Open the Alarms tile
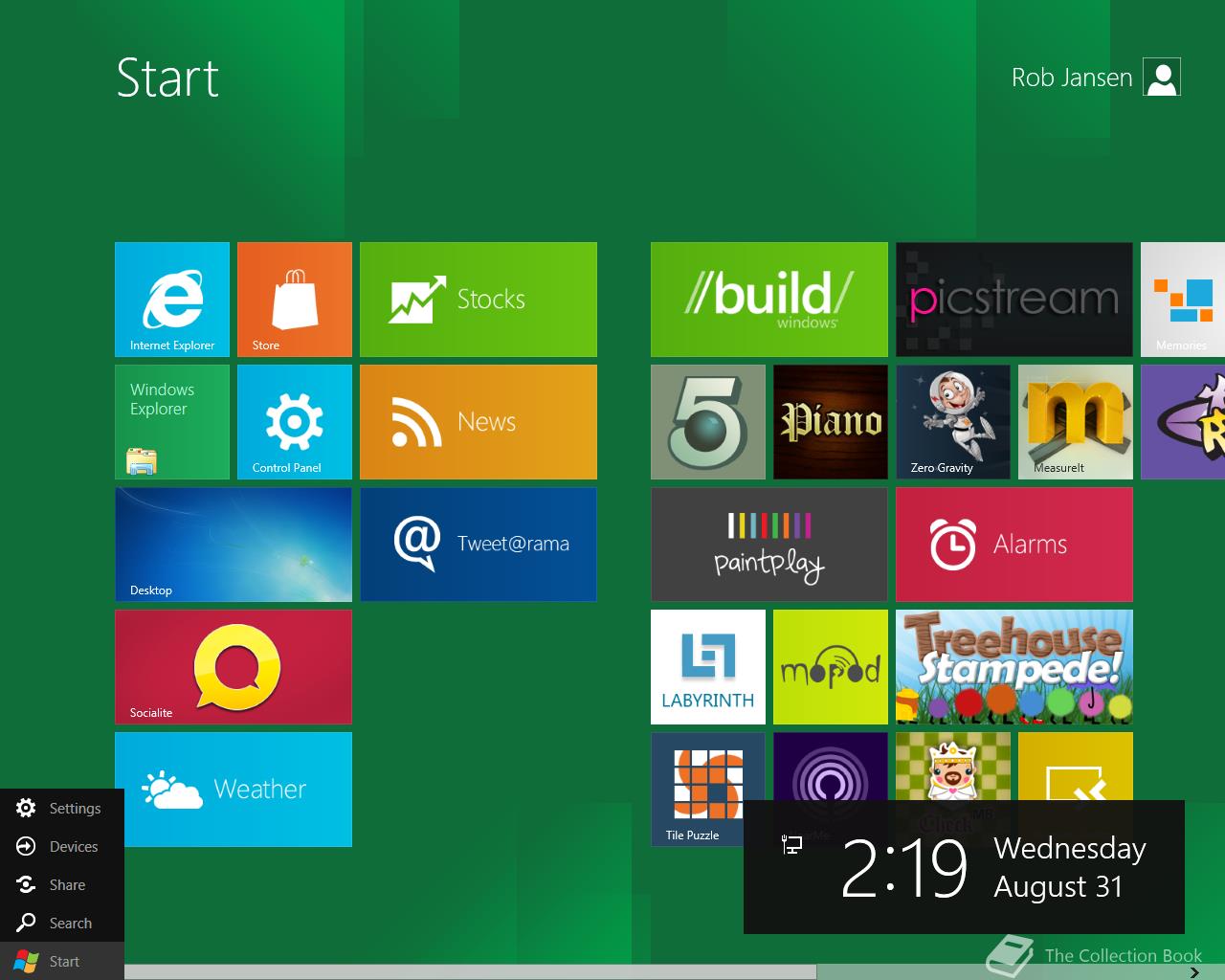 tap(1014, 545)
